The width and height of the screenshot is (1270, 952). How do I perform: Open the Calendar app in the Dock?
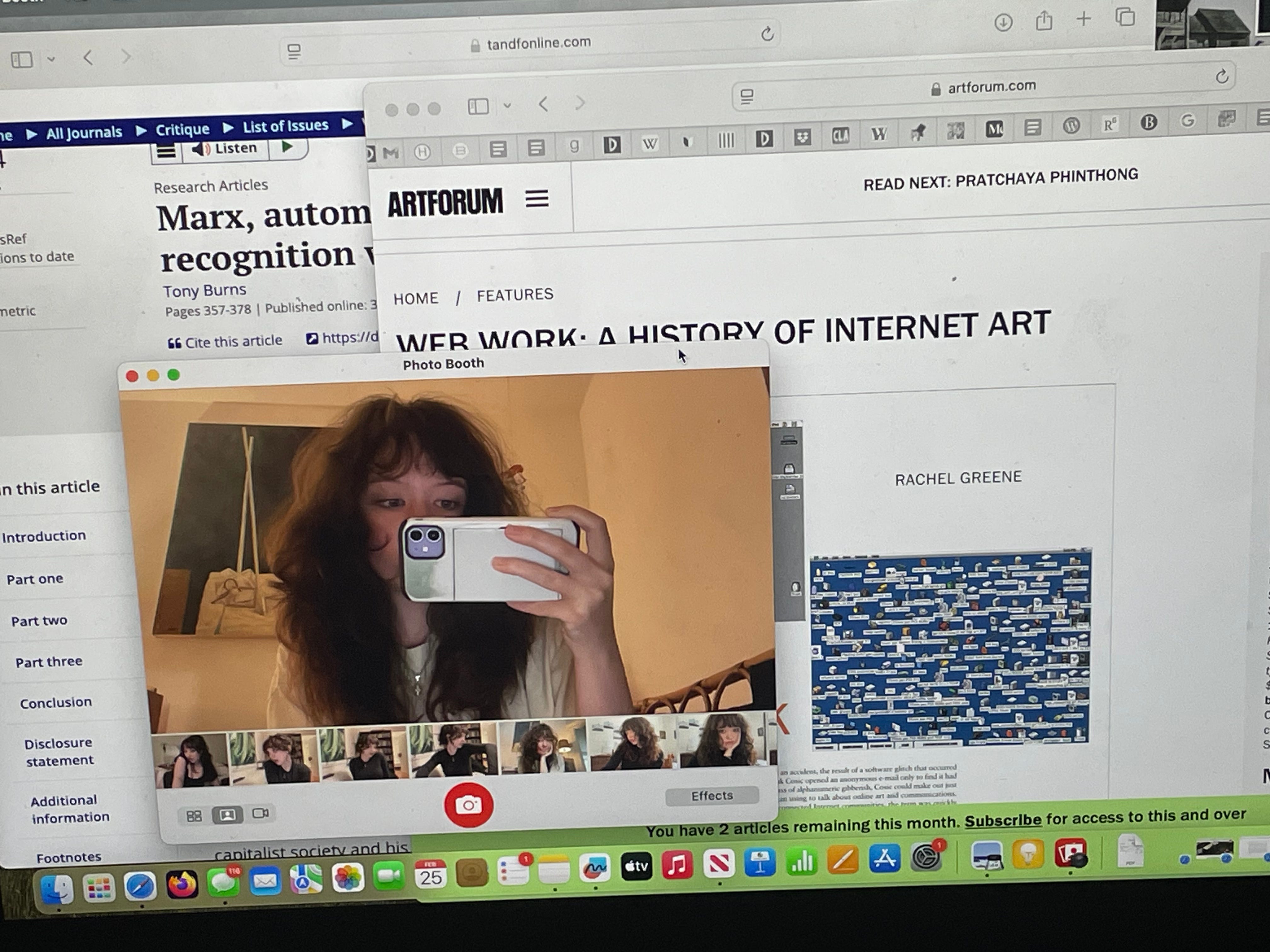431,875
